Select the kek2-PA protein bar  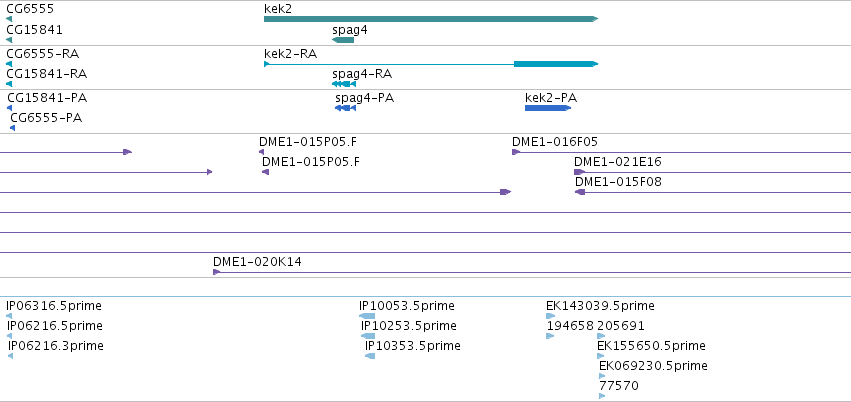point(547,108)
